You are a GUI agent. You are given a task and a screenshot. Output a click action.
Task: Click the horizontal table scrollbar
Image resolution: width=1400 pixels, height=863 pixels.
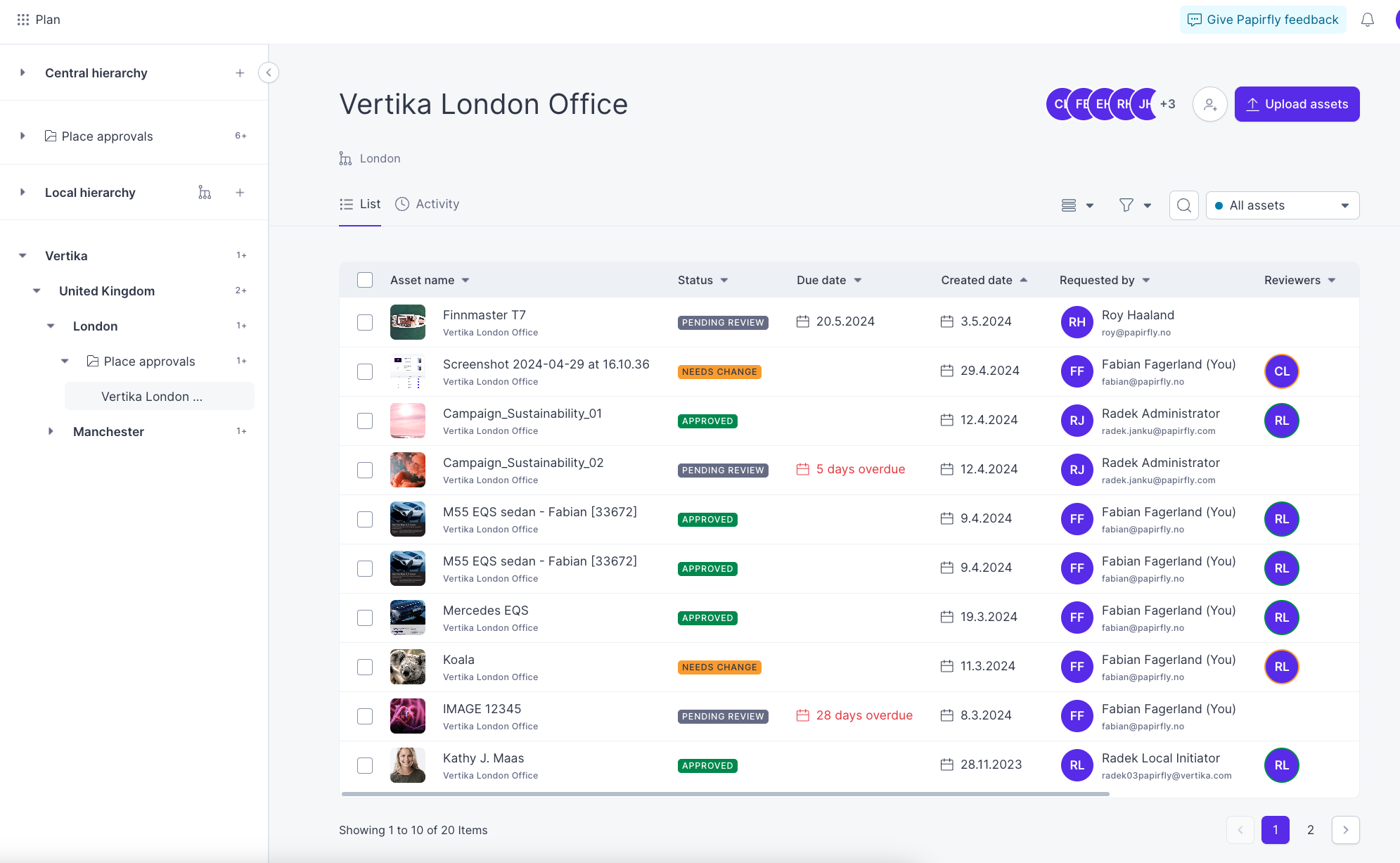pyautogui.click(x=725, y=794)
